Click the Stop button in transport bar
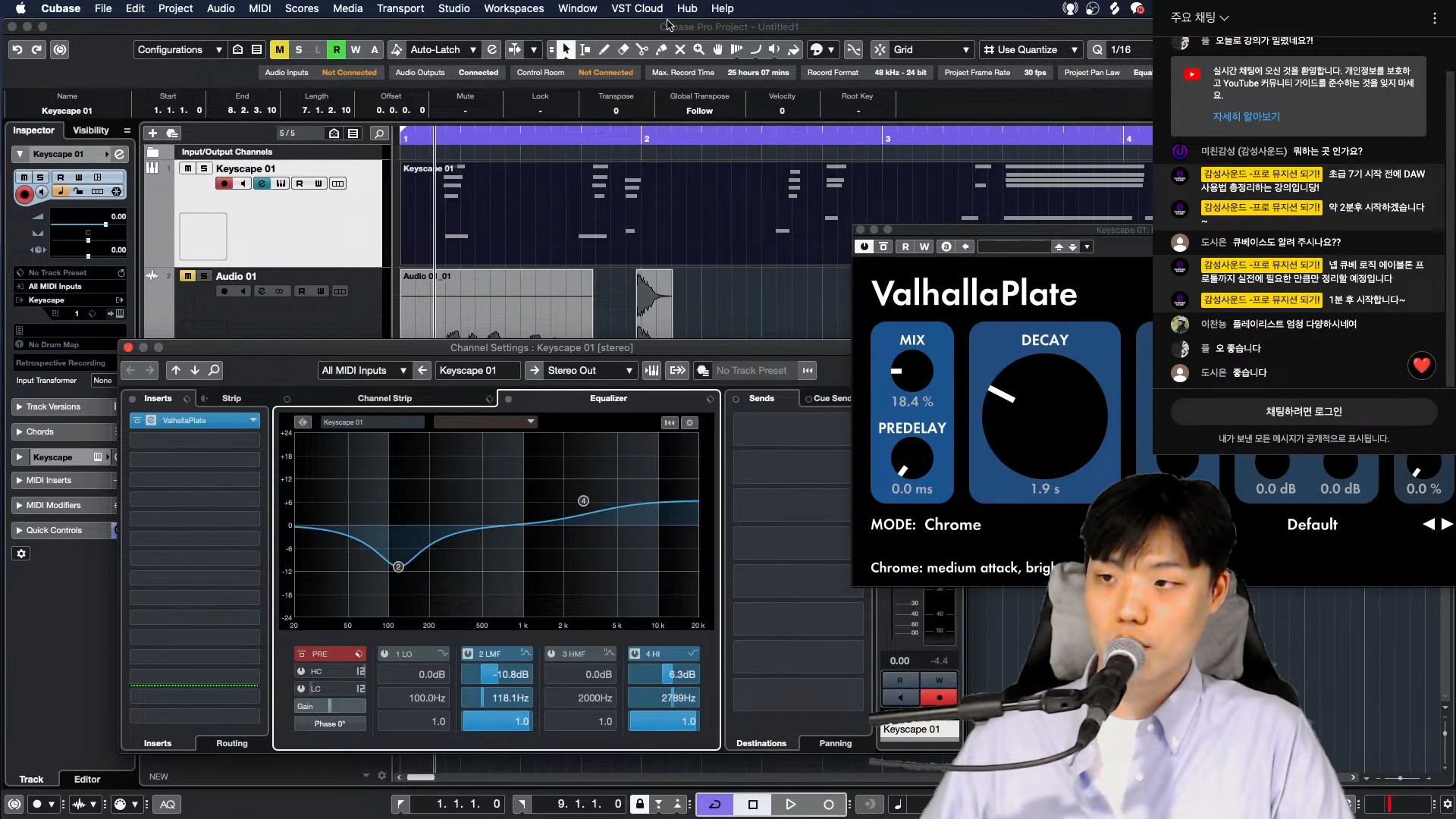The height and width of the screenshot is (819, 1456). click(753, 804)
